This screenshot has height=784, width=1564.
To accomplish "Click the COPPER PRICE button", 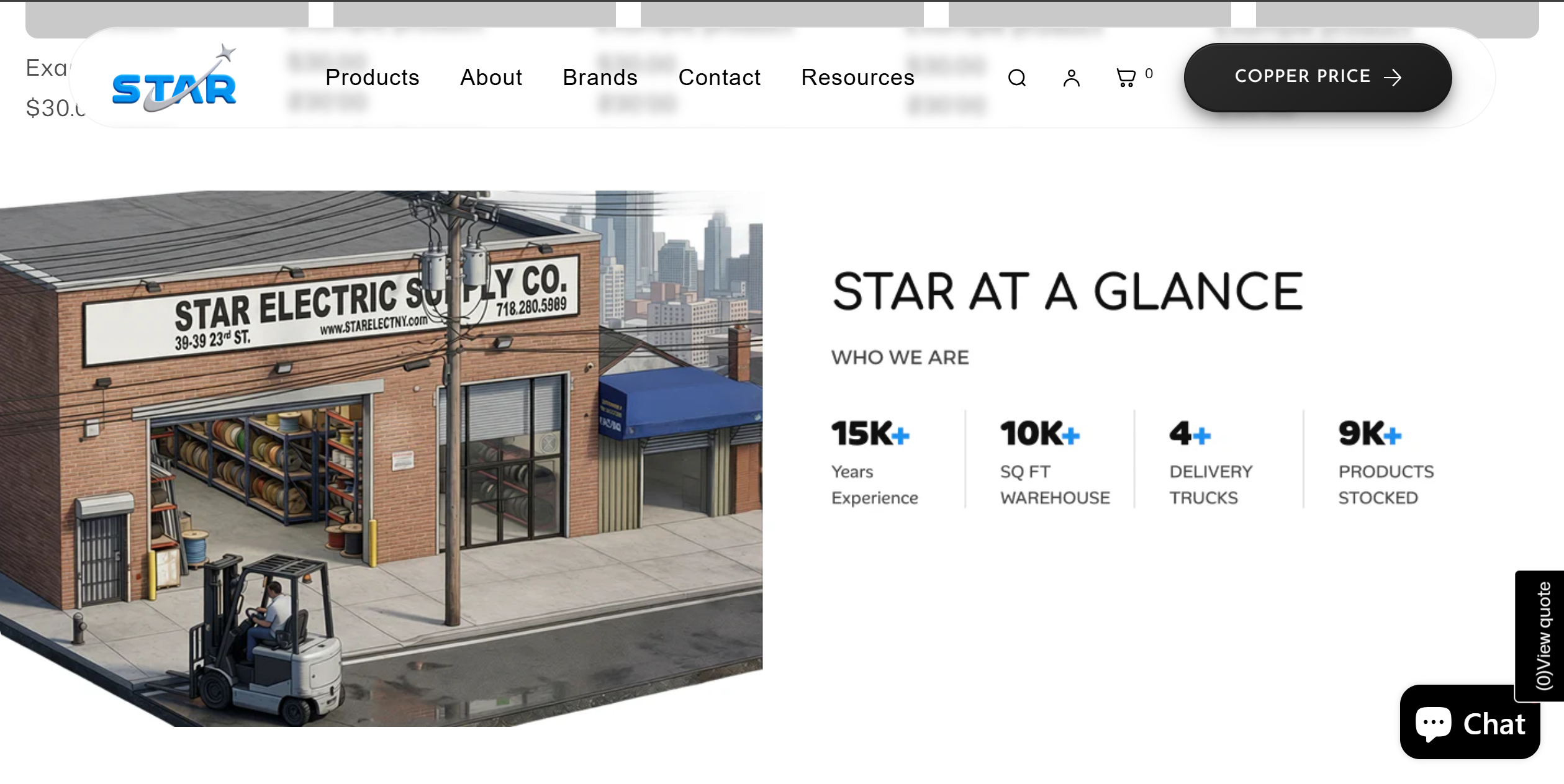I will point(1318,77).
